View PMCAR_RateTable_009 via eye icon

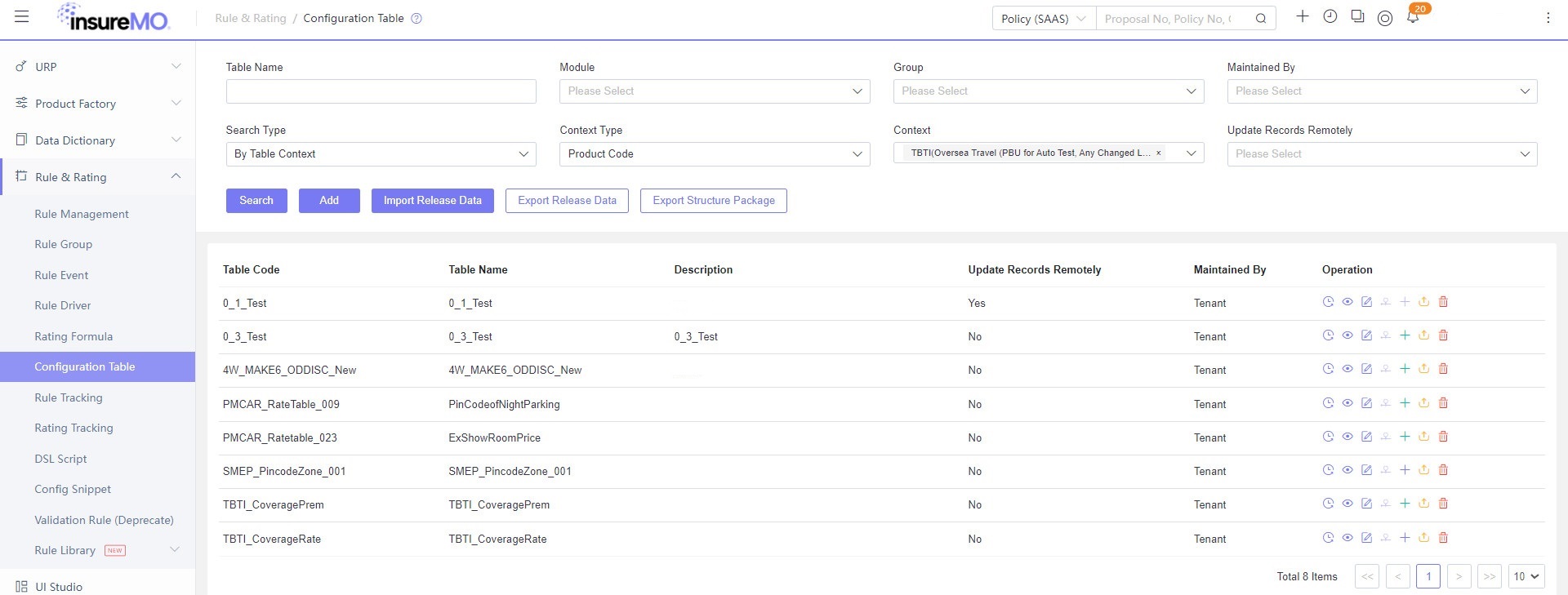click(1347, 403)
